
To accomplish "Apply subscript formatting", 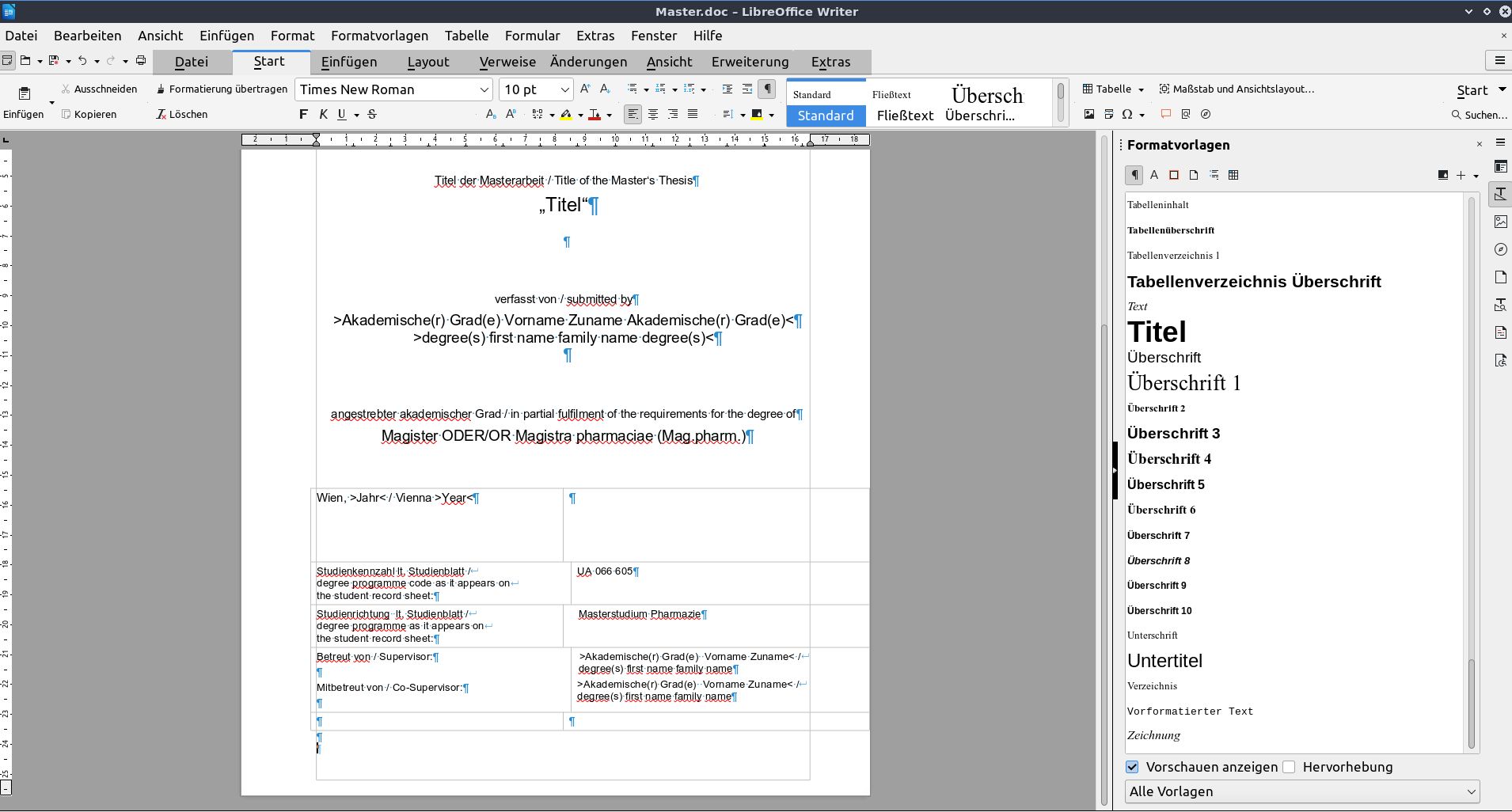I will pyautogui.click(x=491, y=115).
